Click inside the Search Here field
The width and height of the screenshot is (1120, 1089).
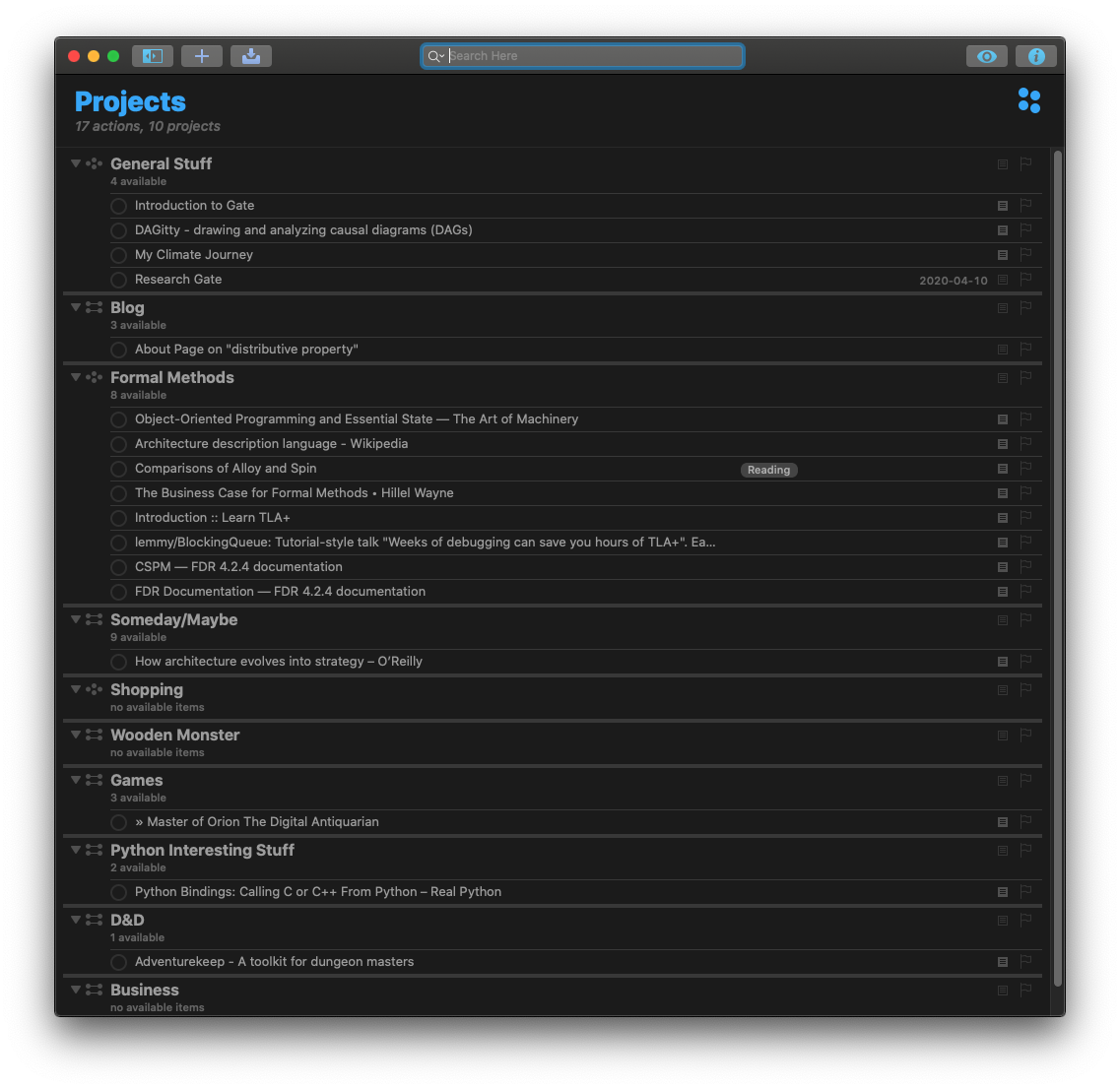[591, 56]
